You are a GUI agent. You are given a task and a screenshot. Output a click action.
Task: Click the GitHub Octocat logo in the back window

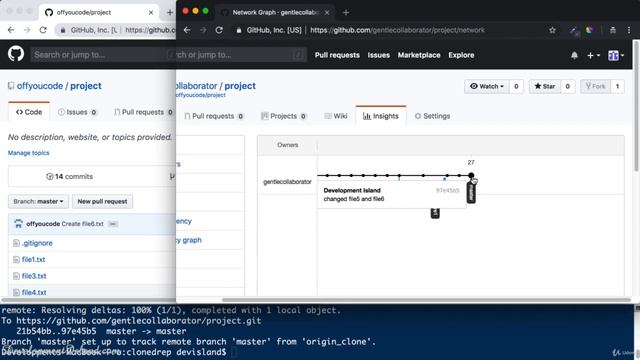[16, 54]
